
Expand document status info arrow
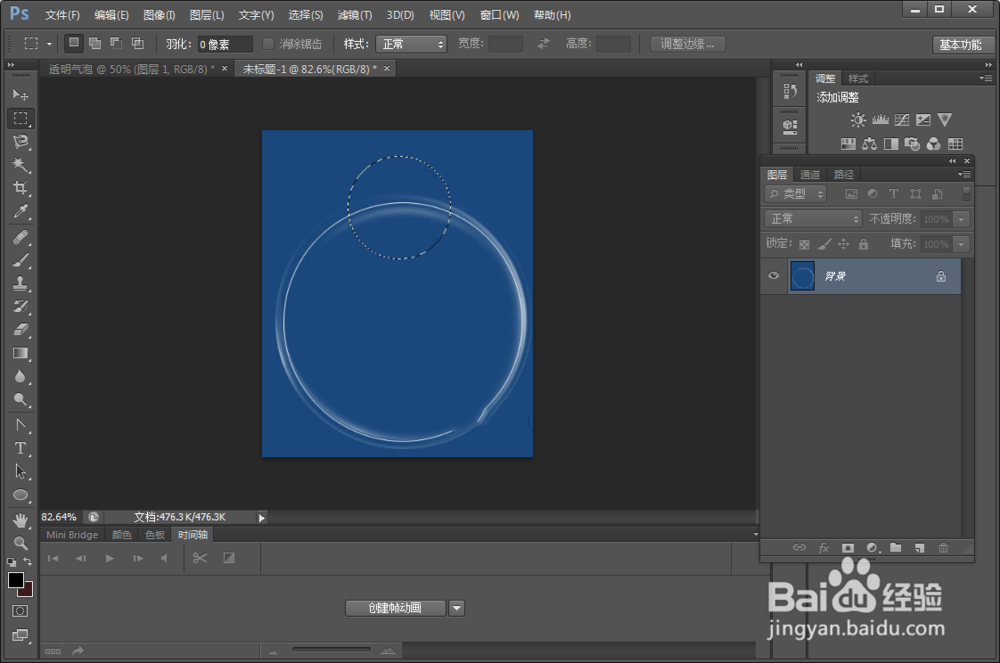[x=261, y=518]
